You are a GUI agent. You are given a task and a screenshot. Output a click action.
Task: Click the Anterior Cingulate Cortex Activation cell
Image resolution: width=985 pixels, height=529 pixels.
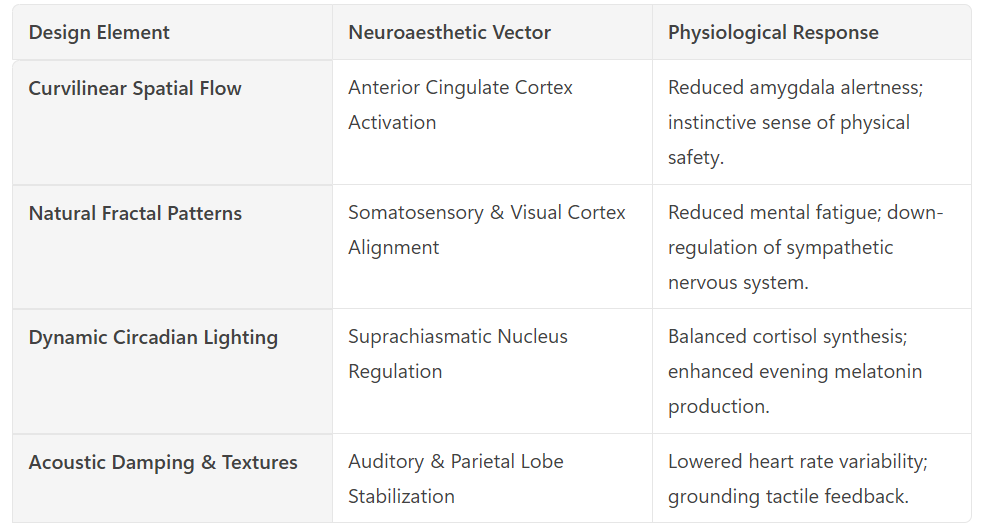click(492, 123)
